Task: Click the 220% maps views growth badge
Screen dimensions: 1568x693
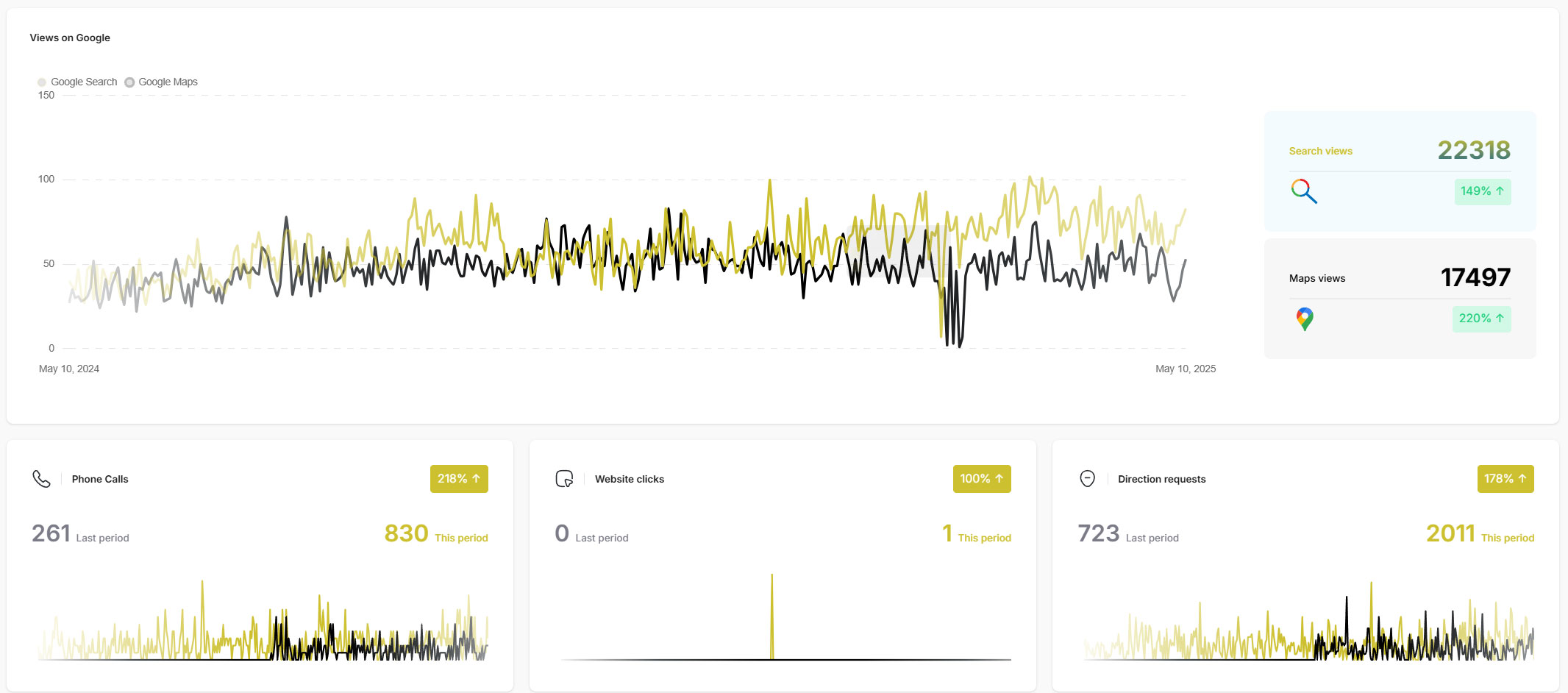Action: pyautogui.click(x=1481, y=319)
